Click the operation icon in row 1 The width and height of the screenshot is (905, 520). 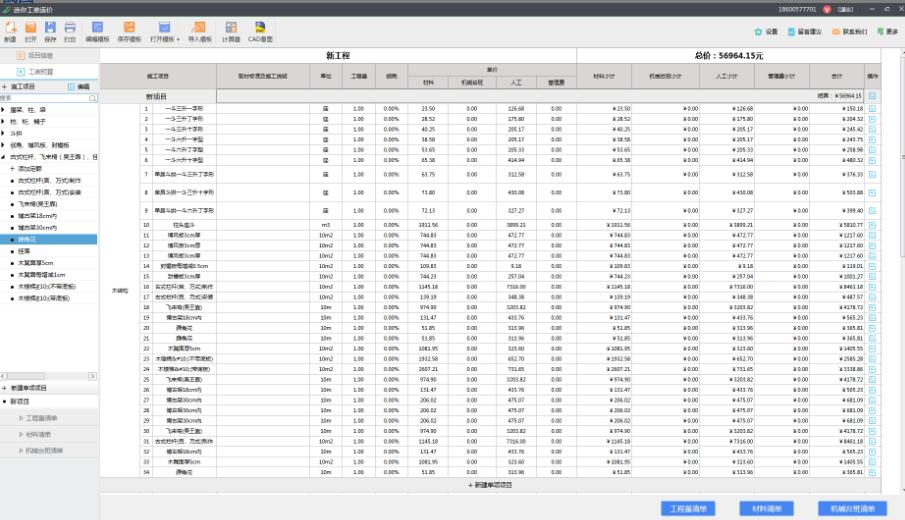click(x=872, y=108)
